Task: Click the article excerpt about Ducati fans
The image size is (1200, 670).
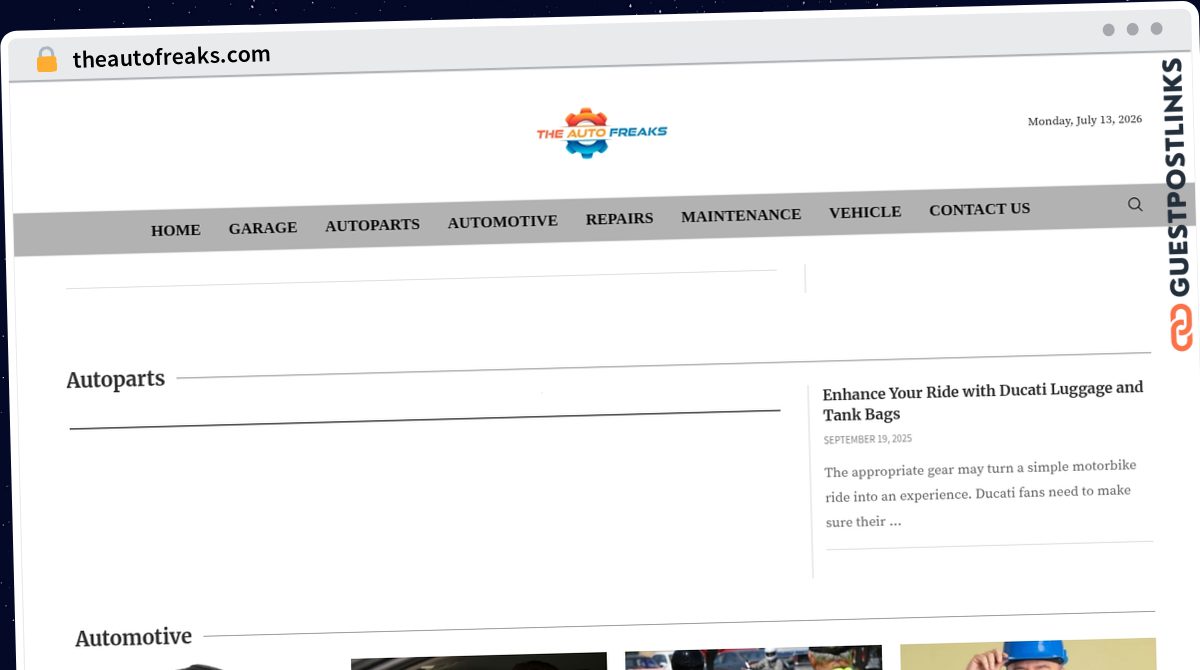Action: pos(981,493)
